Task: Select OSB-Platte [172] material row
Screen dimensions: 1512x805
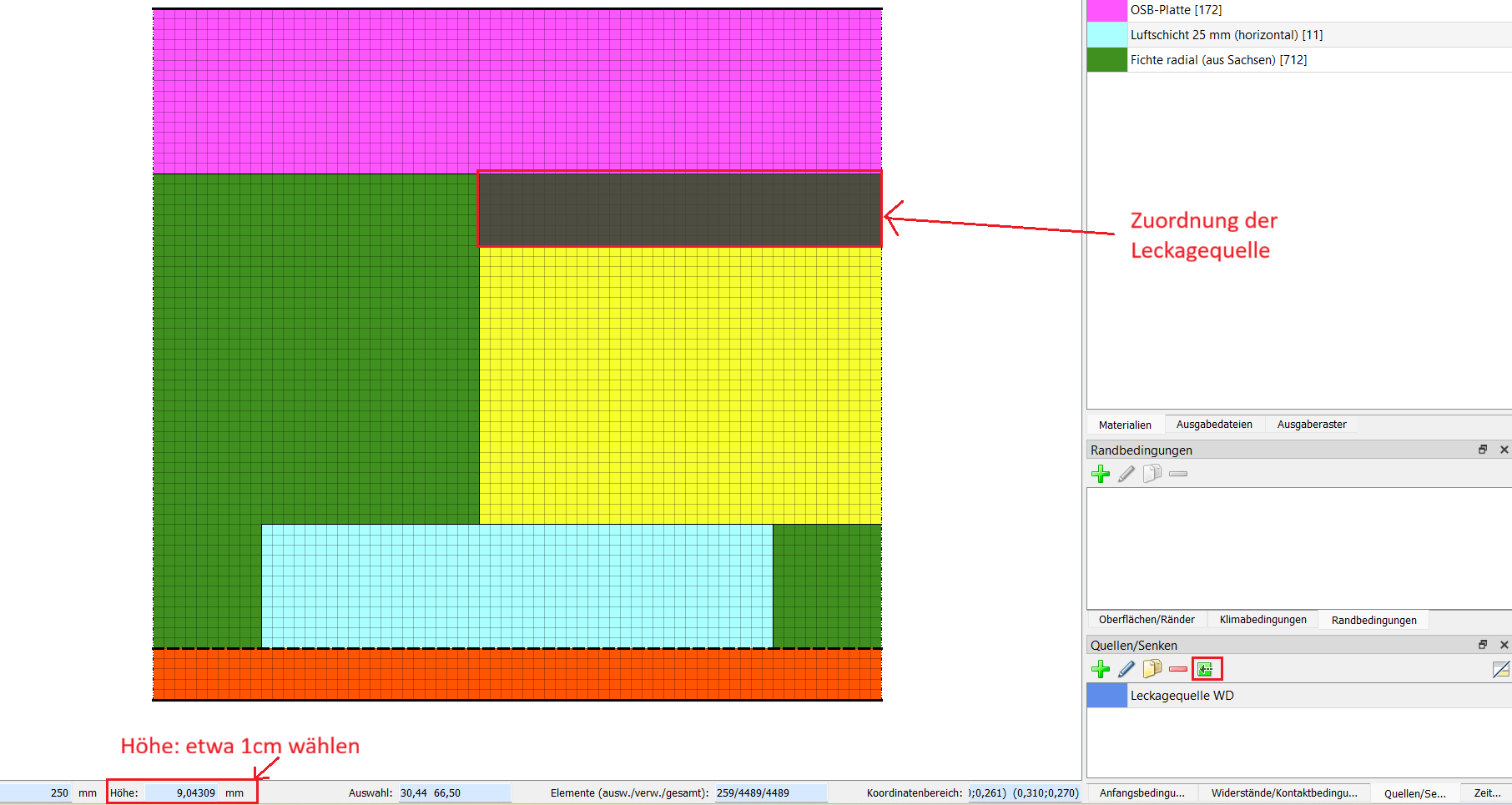Action: [1299, 10]
